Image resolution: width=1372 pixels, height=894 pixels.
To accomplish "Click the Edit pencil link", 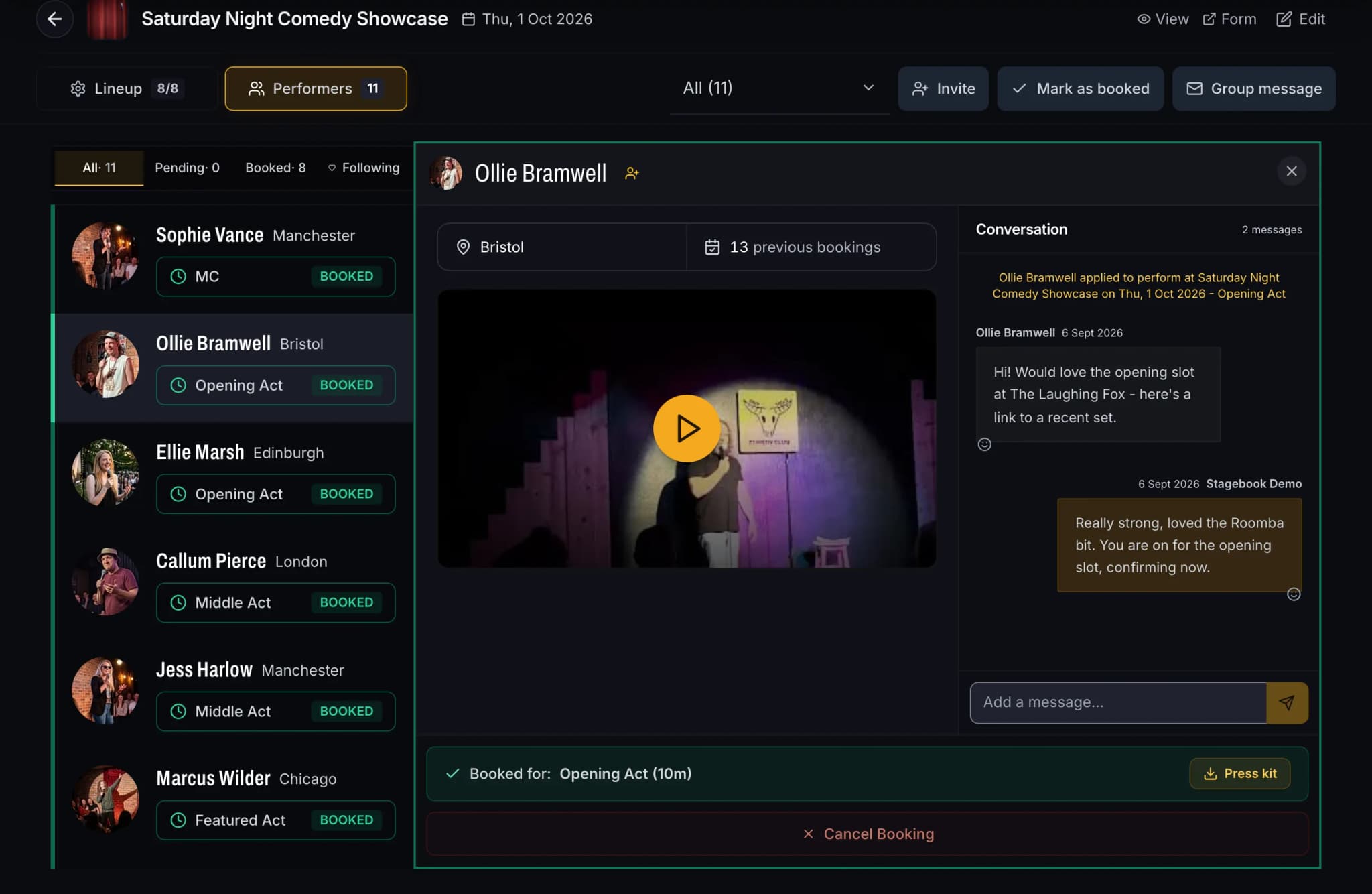I will (x=1300, y=19).
